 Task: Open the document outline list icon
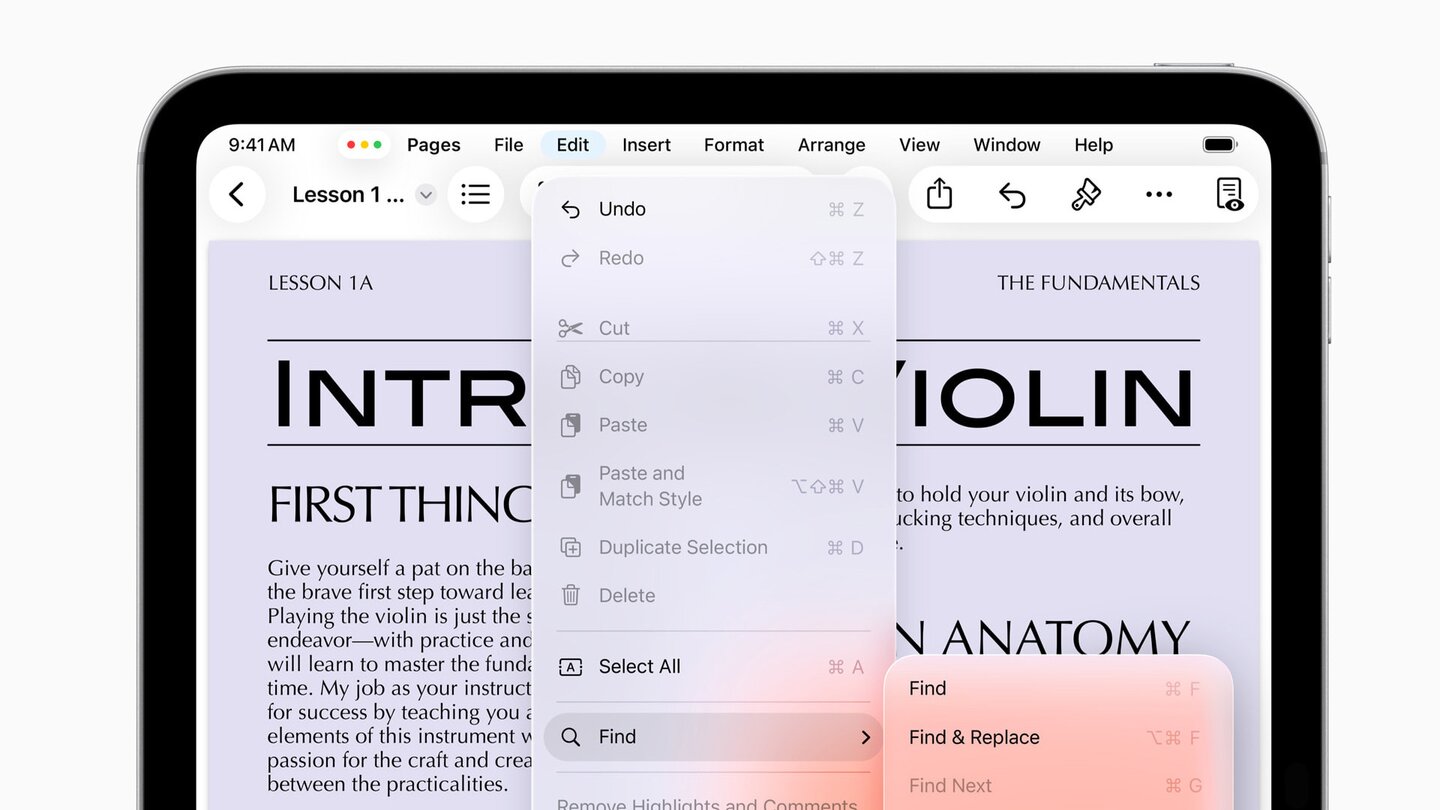(x=475, y=194)
